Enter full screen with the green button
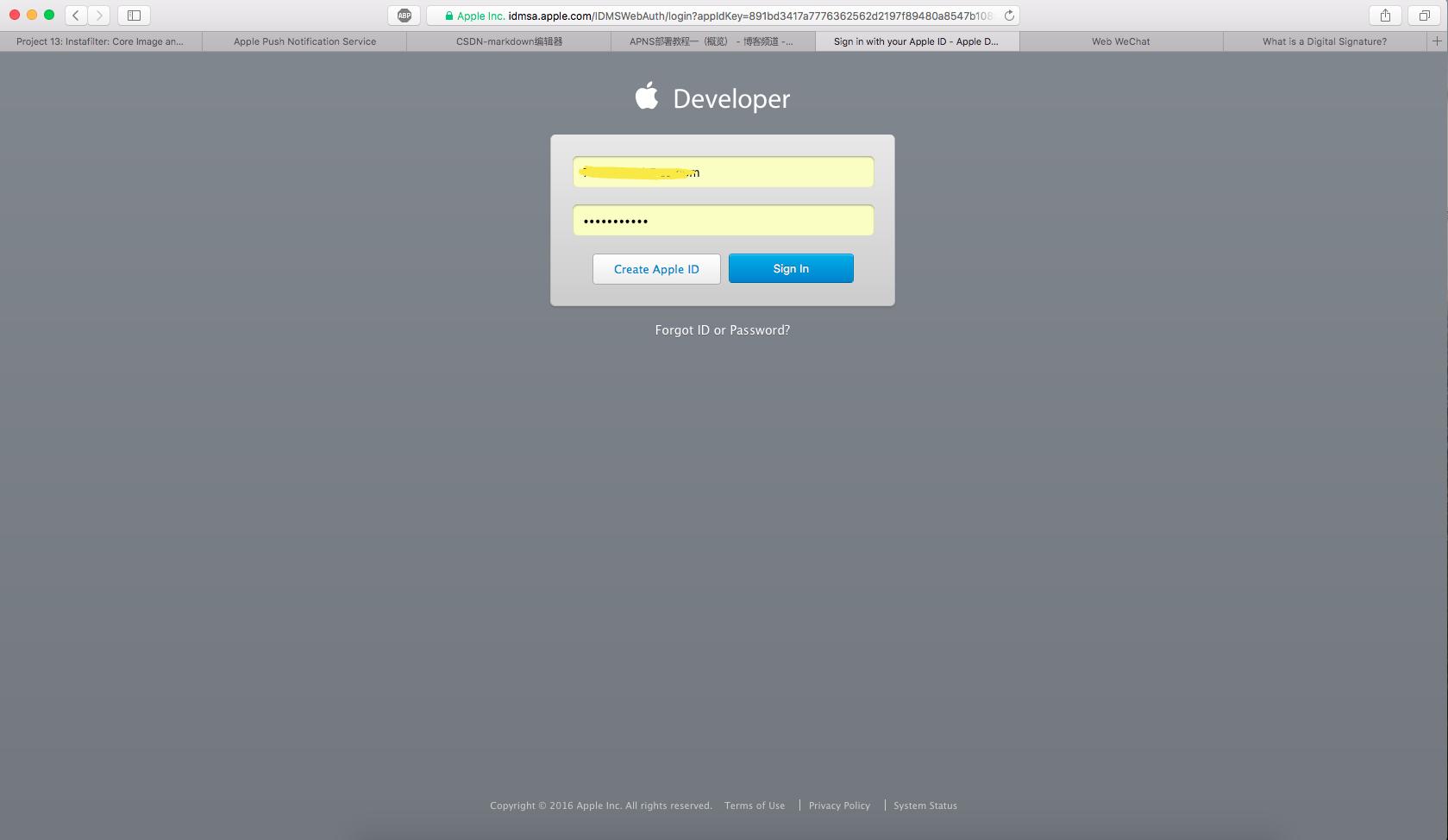 pyautogui.click(x=49, y=15)
